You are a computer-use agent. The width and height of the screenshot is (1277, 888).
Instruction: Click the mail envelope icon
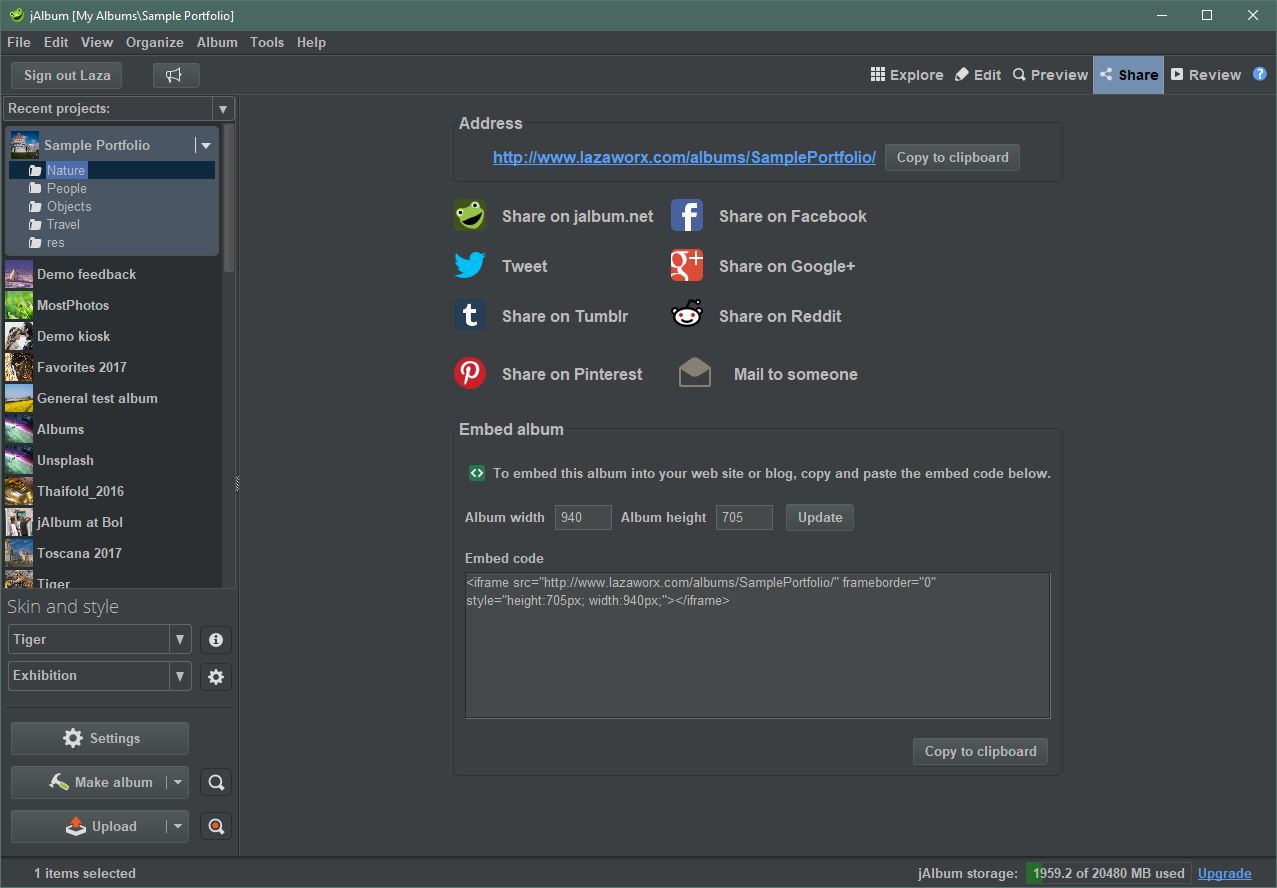pos(695,374)
